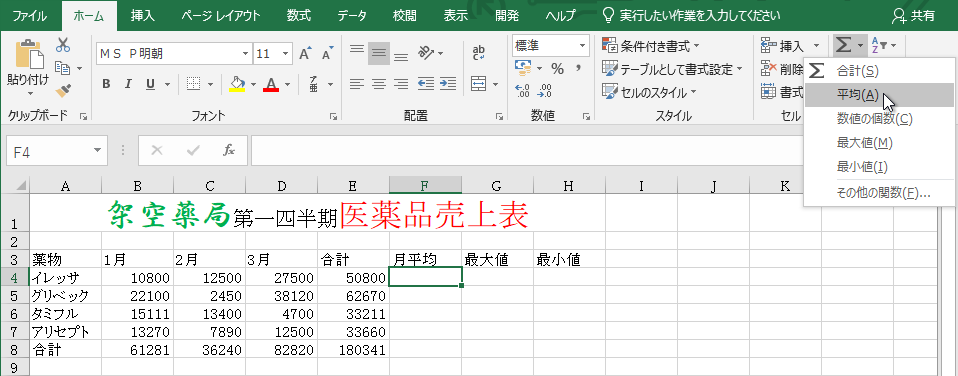Viewport: 958px width, 376px height.
Task: Open セルのスタイル cell styles
Action: coord(649,92)
